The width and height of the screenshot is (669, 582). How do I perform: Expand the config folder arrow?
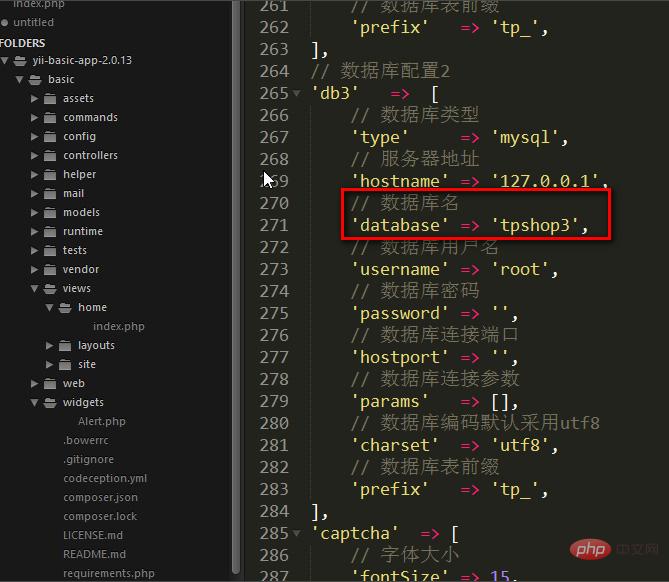35,136
